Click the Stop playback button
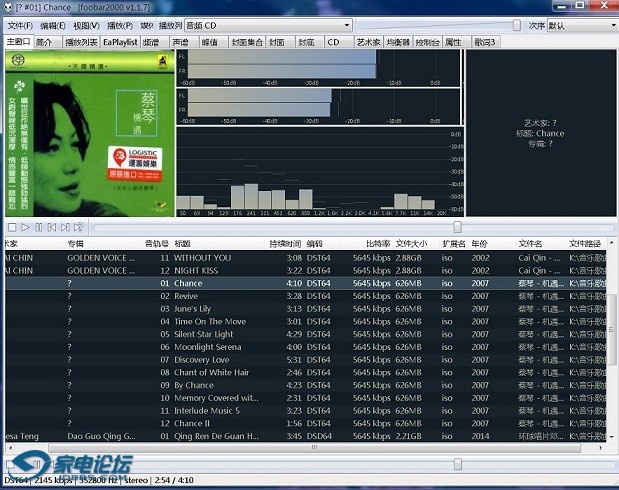This screenshot has height=490, width=619. tap(11, 228)
